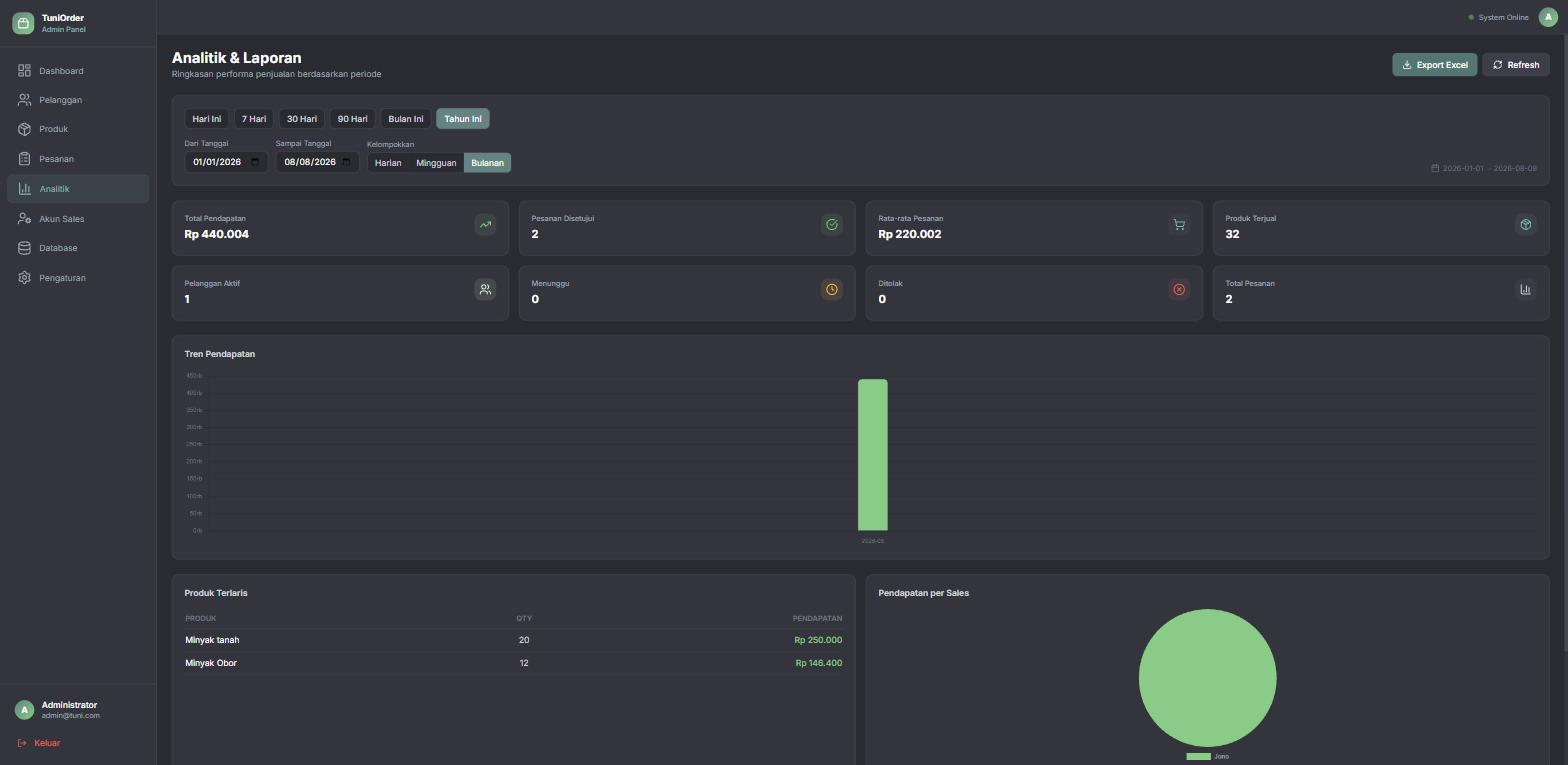The image size is (1568, 765).
Task: Select the Hari Ini period
Action: (207, 119)
